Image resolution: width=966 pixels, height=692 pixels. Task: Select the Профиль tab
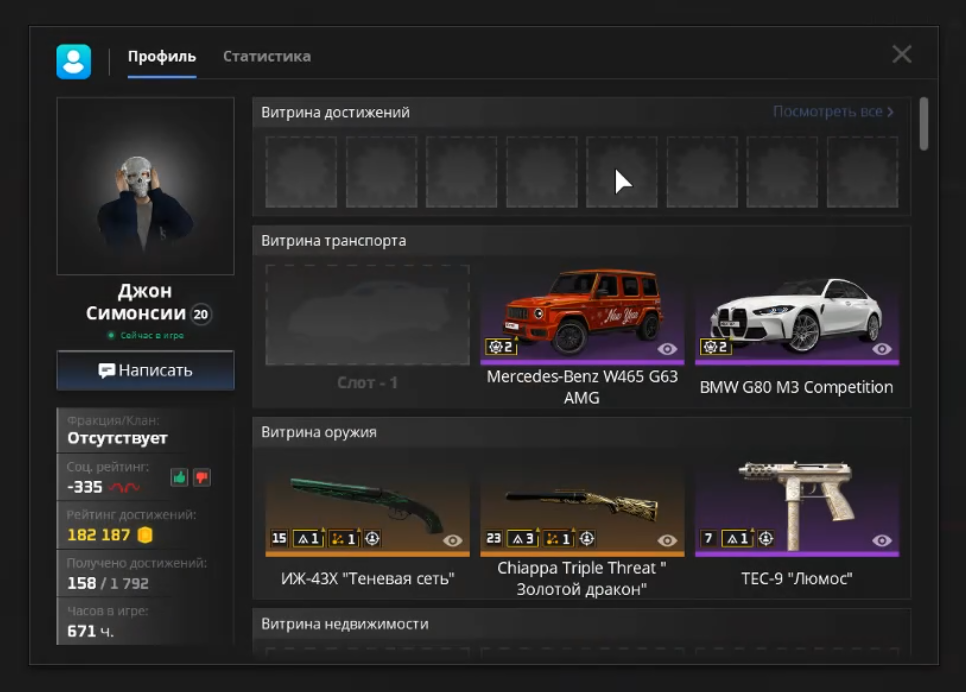(161, 56)
